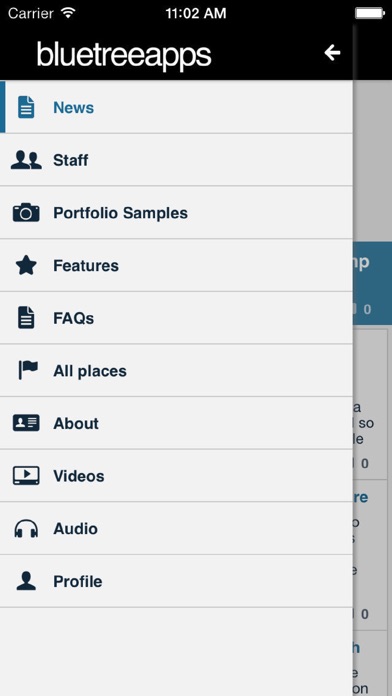392x696 pixels.
Task: Open the All places entry
Action: pos(176,370)
